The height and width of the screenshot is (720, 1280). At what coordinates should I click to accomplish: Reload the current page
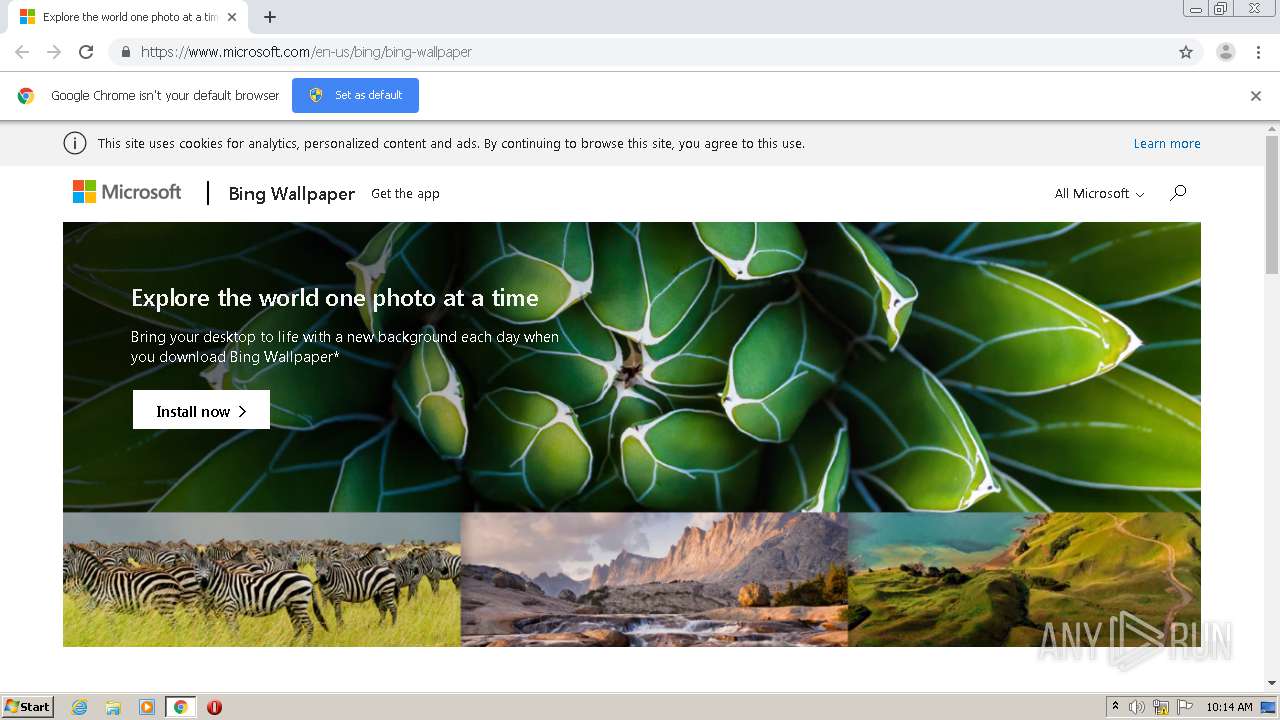86,52
